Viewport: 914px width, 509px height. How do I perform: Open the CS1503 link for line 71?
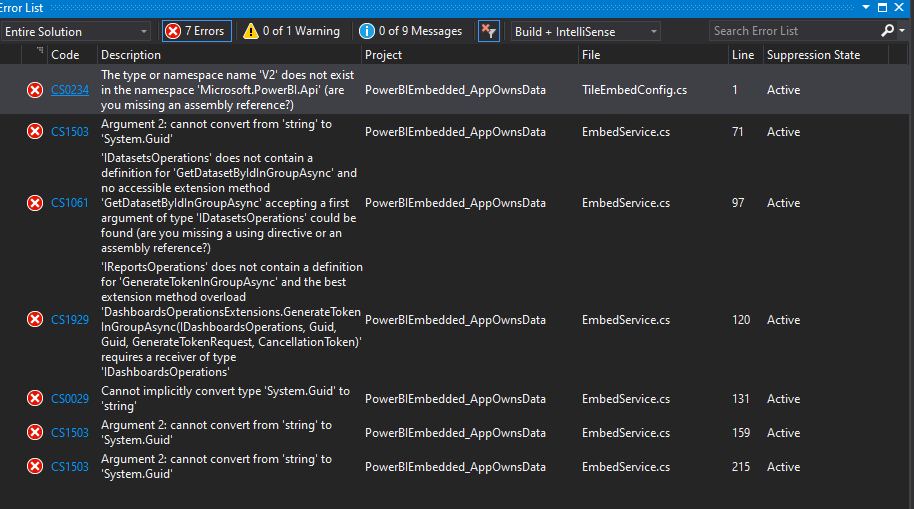70,132
